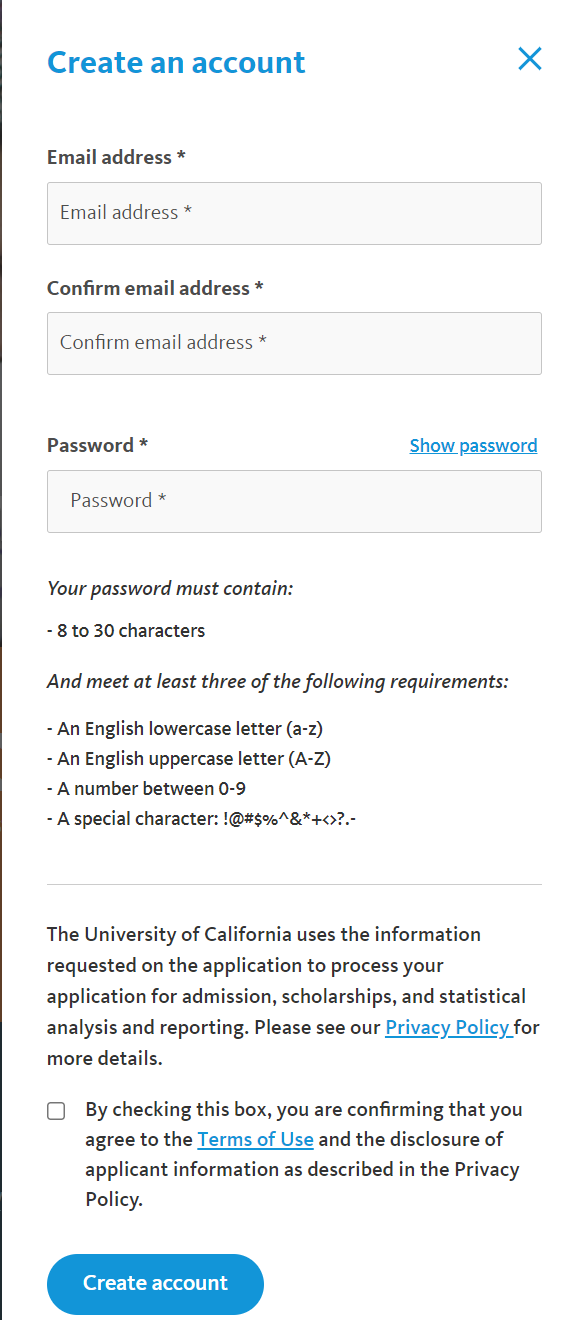Click the English uppercase letter requirement line

[x=189, y=759]
